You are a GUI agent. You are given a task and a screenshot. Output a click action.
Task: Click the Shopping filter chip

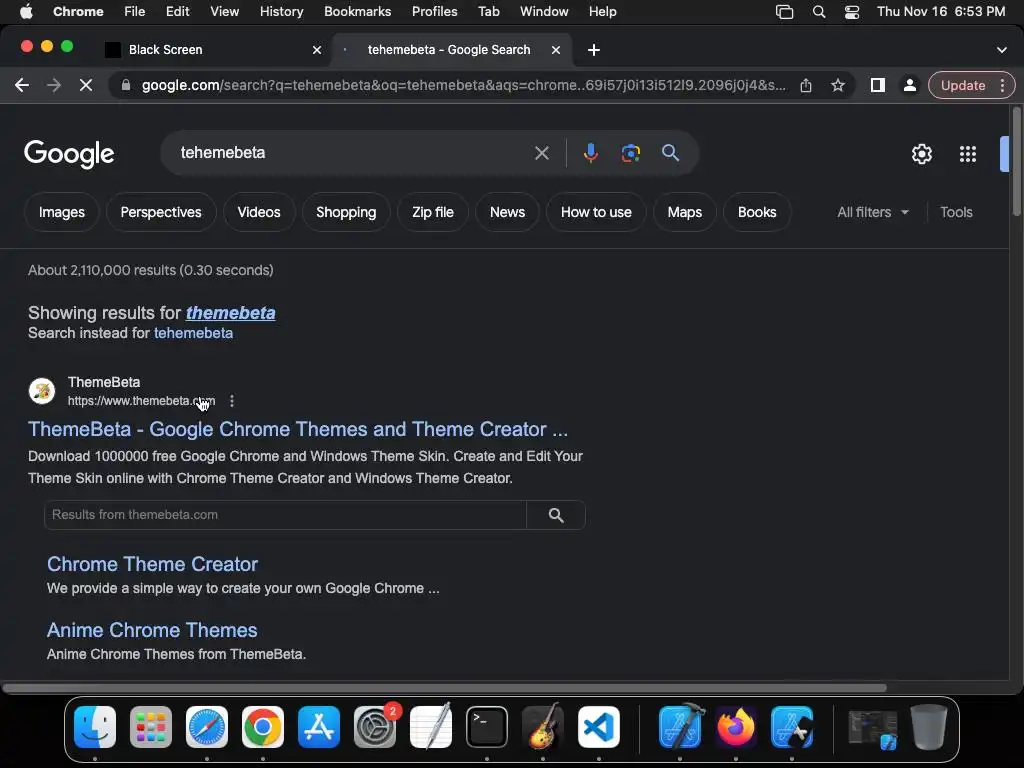(x=346, y=212)
